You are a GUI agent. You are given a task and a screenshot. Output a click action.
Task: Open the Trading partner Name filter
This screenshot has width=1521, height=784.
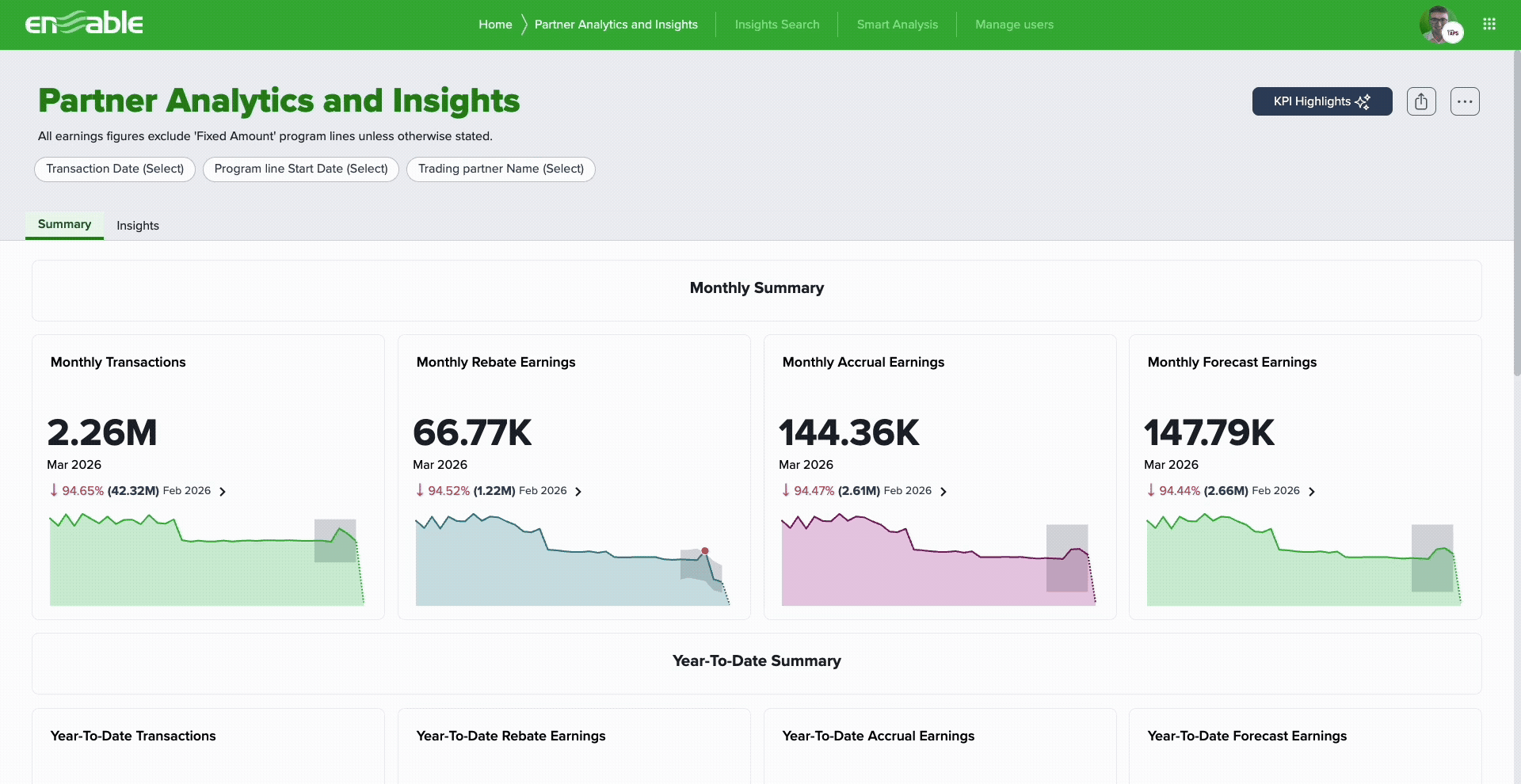pos(501,169)
